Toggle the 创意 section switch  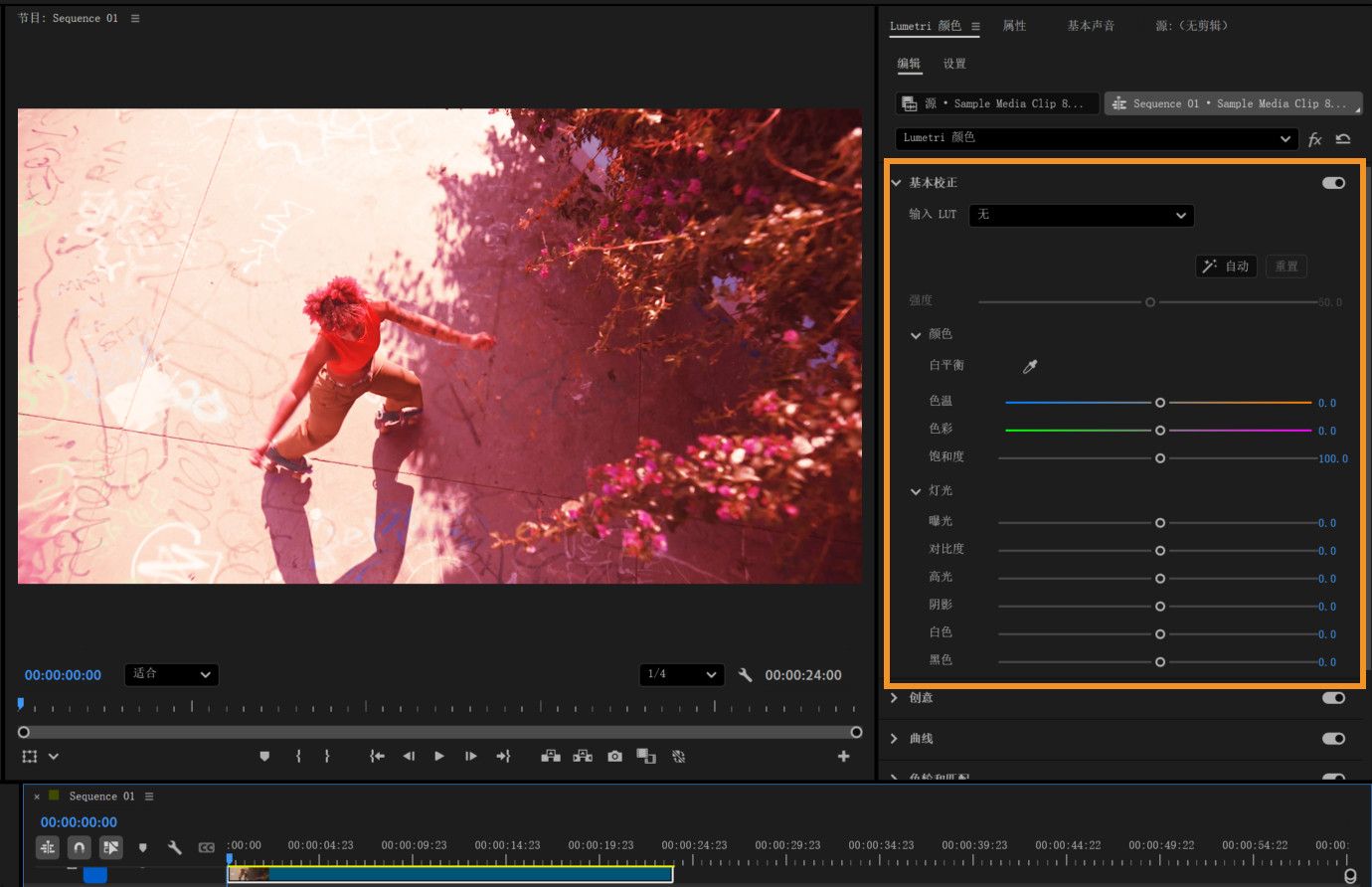1333,698
